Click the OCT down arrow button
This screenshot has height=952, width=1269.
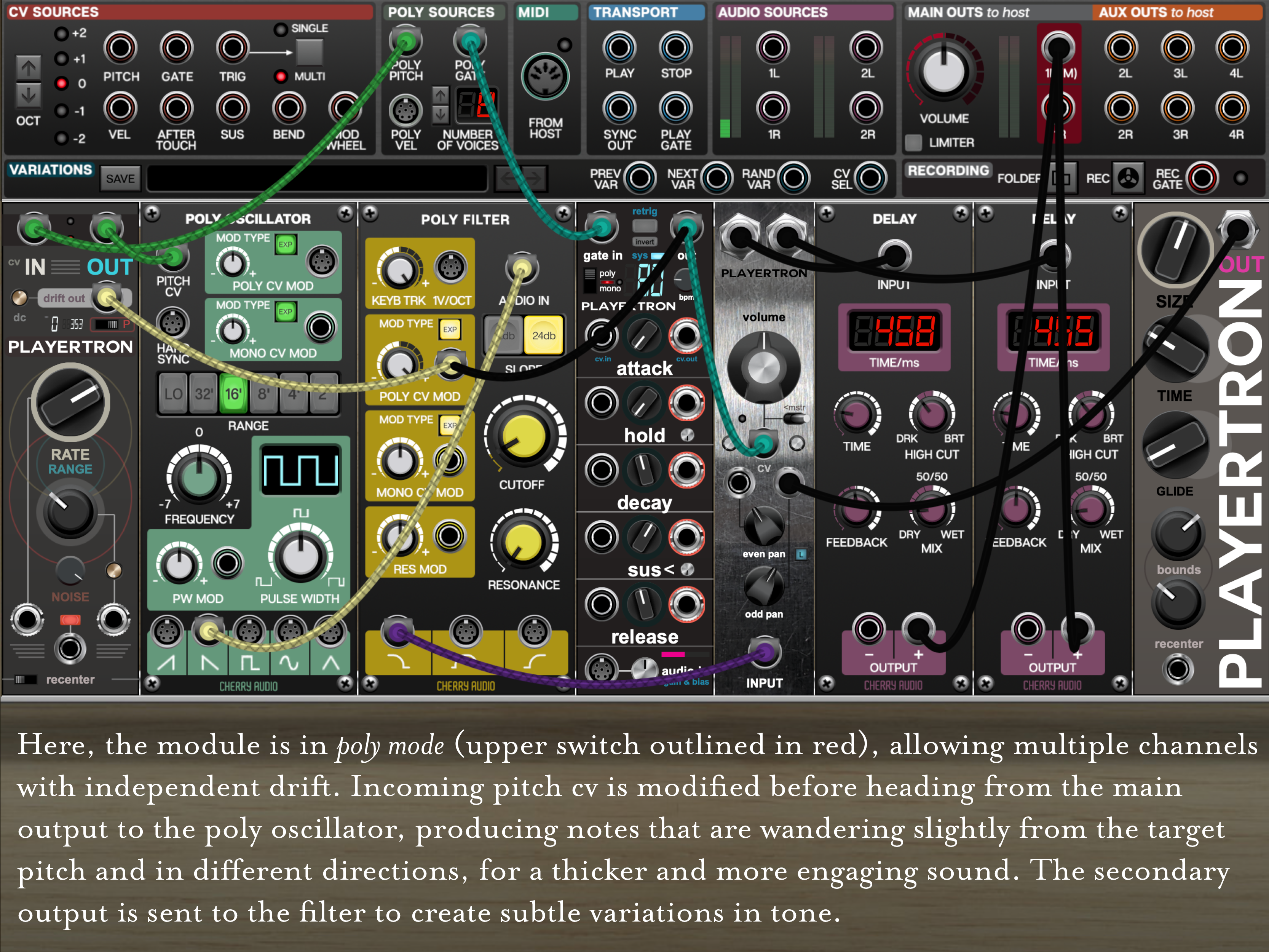pos(28,95)
